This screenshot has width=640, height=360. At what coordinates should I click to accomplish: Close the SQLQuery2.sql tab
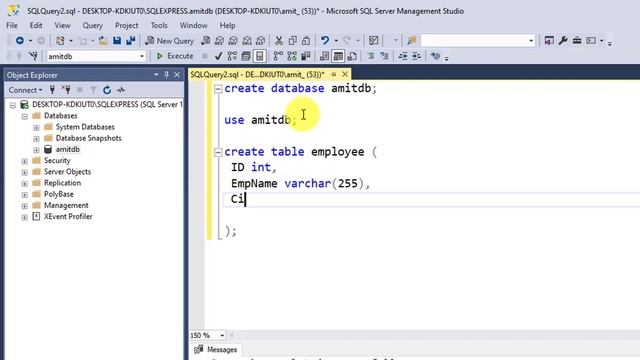click(x=345, y=74)
